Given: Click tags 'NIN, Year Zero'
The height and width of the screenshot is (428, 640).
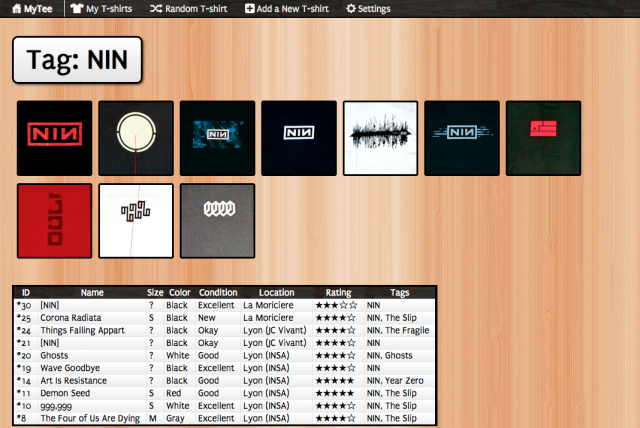Looking at the screenshot, I should [395, 381].
